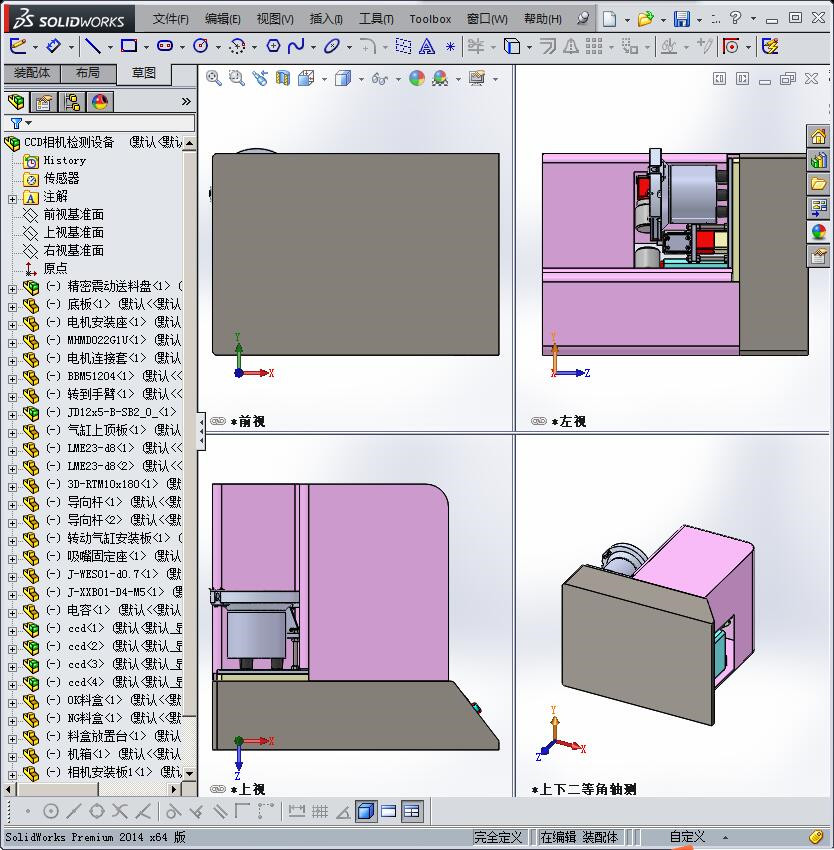Click 自定义 in the status bar
The width and height of the screenshot is (834, 850).
(687, 837)
